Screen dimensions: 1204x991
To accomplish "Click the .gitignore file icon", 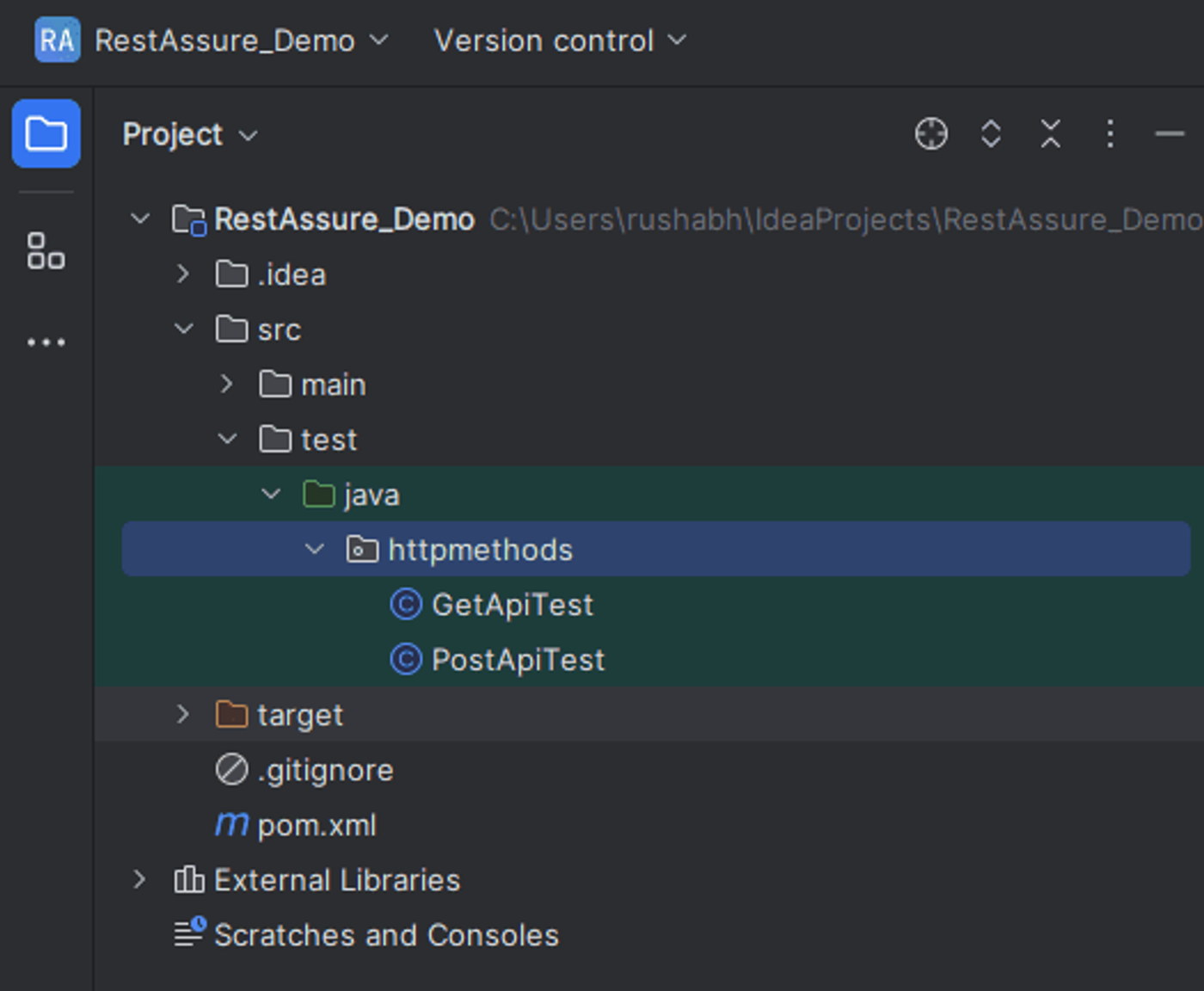I will click(x=232, y=770).
